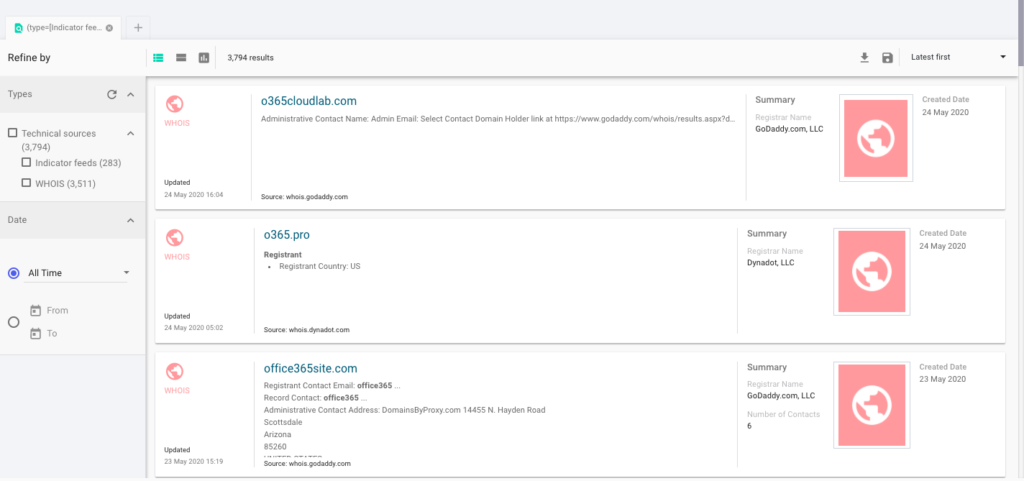Click the From date field
Image resolution: width=1024 pixels, height=481 pixels.
(57, 311)
